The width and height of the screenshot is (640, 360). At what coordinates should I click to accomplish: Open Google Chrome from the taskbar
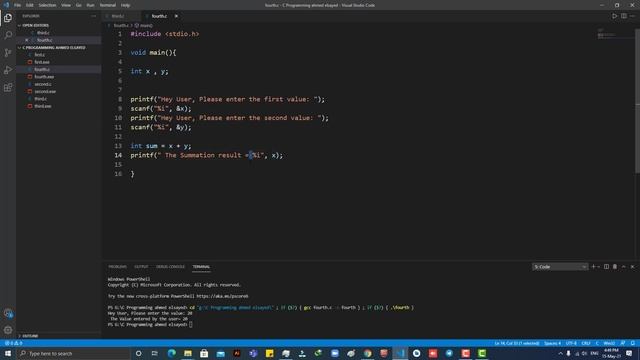click(367, 353)
